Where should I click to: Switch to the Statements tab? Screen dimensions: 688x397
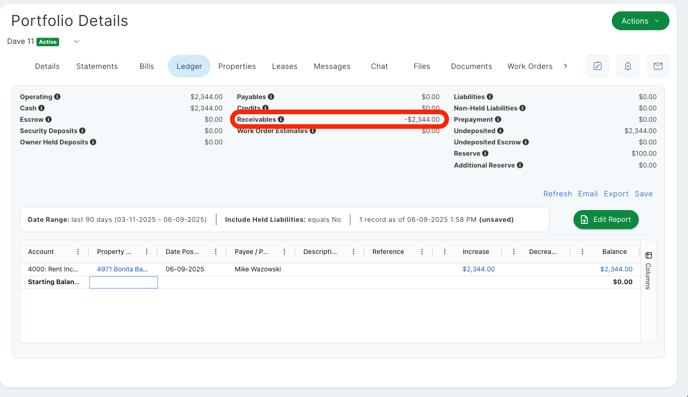click(x=97, y=66)
